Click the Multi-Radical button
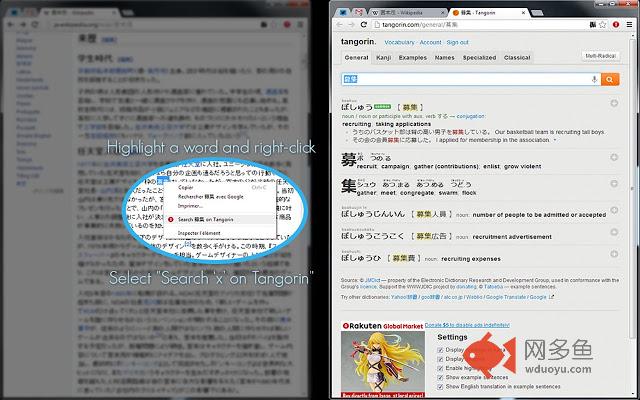The height and width of the screenshot is (400, 640). pos(600,56)
